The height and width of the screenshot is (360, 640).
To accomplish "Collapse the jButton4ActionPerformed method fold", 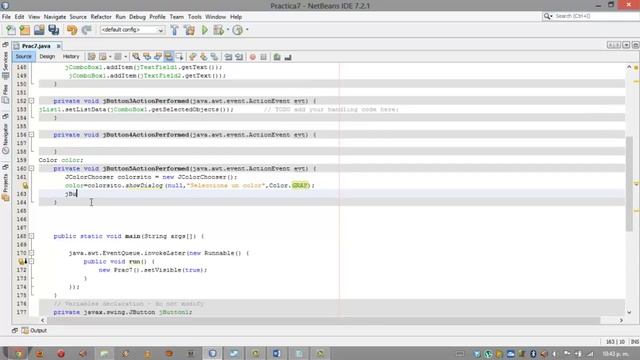I will coord(31,135).
